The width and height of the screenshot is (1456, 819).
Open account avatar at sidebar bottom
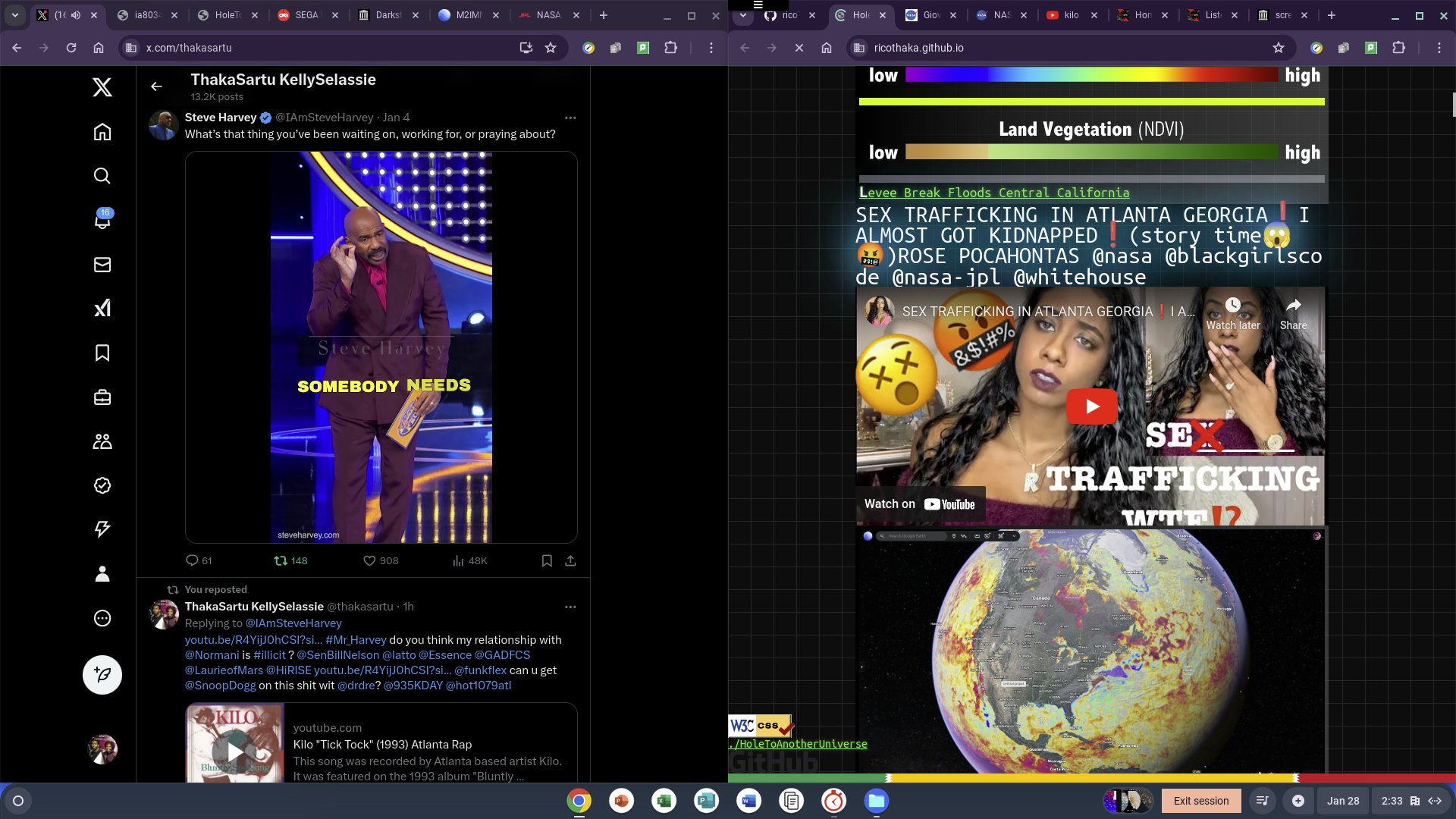tap(102, 749)
